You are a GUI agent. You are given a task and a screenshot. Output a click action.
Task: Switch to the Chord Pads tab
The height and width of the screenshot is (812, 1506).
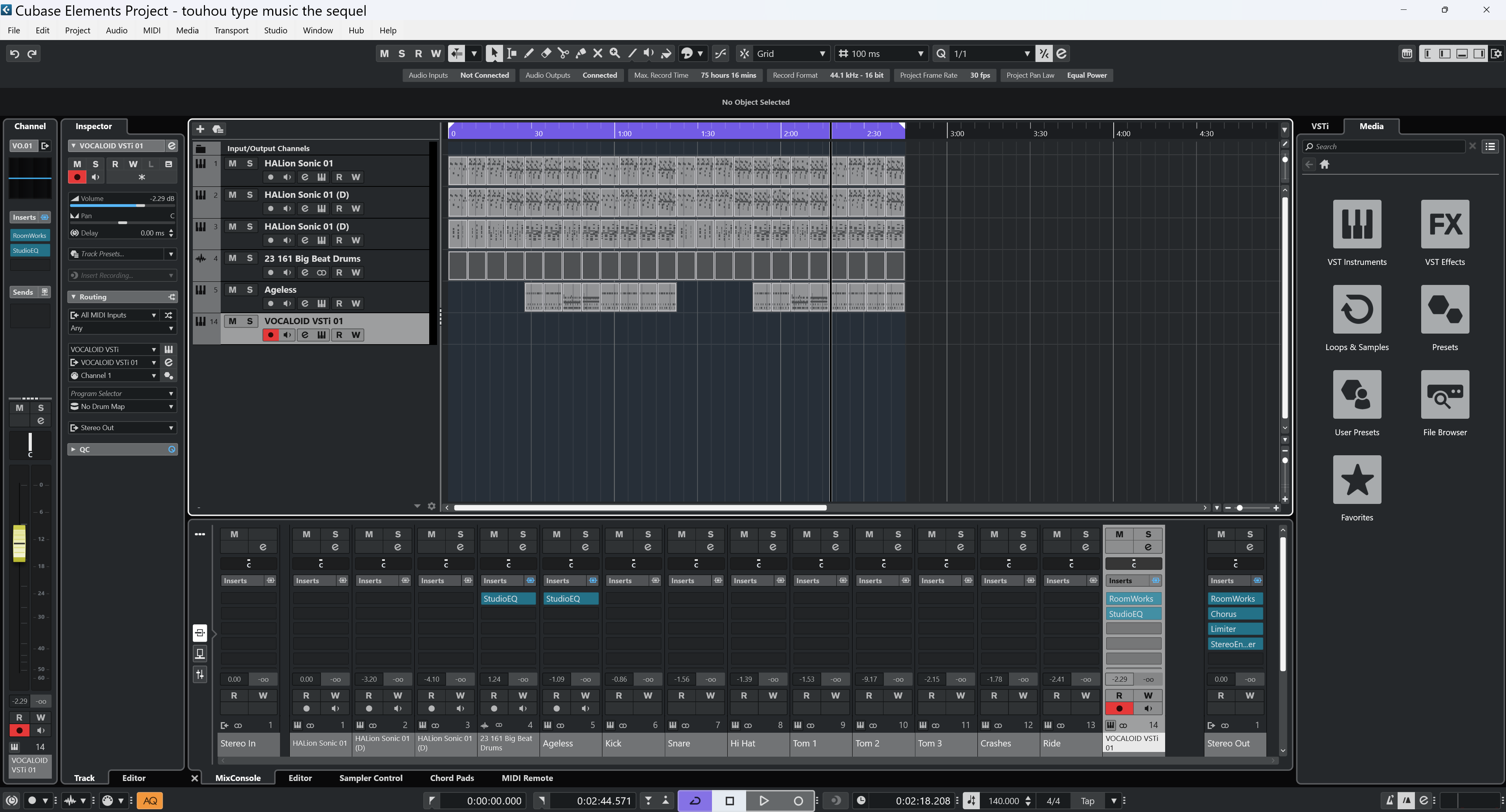click(x=451, y=778)
